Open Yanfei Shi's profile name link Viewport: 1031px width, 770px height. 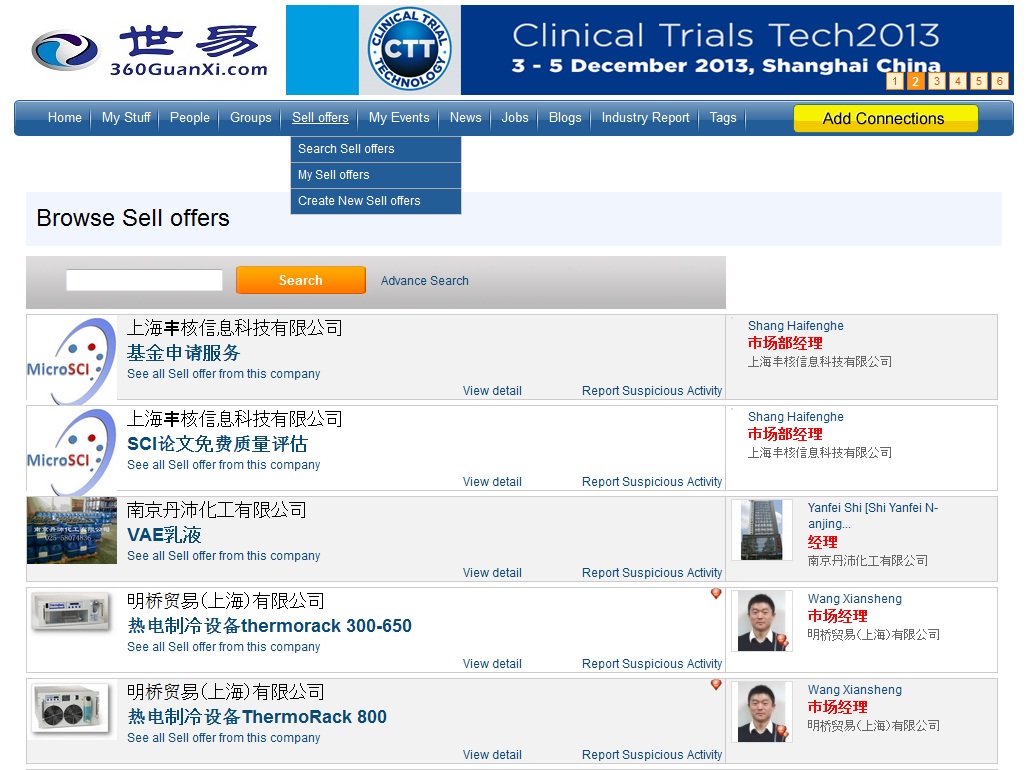[x=873, y=516]
